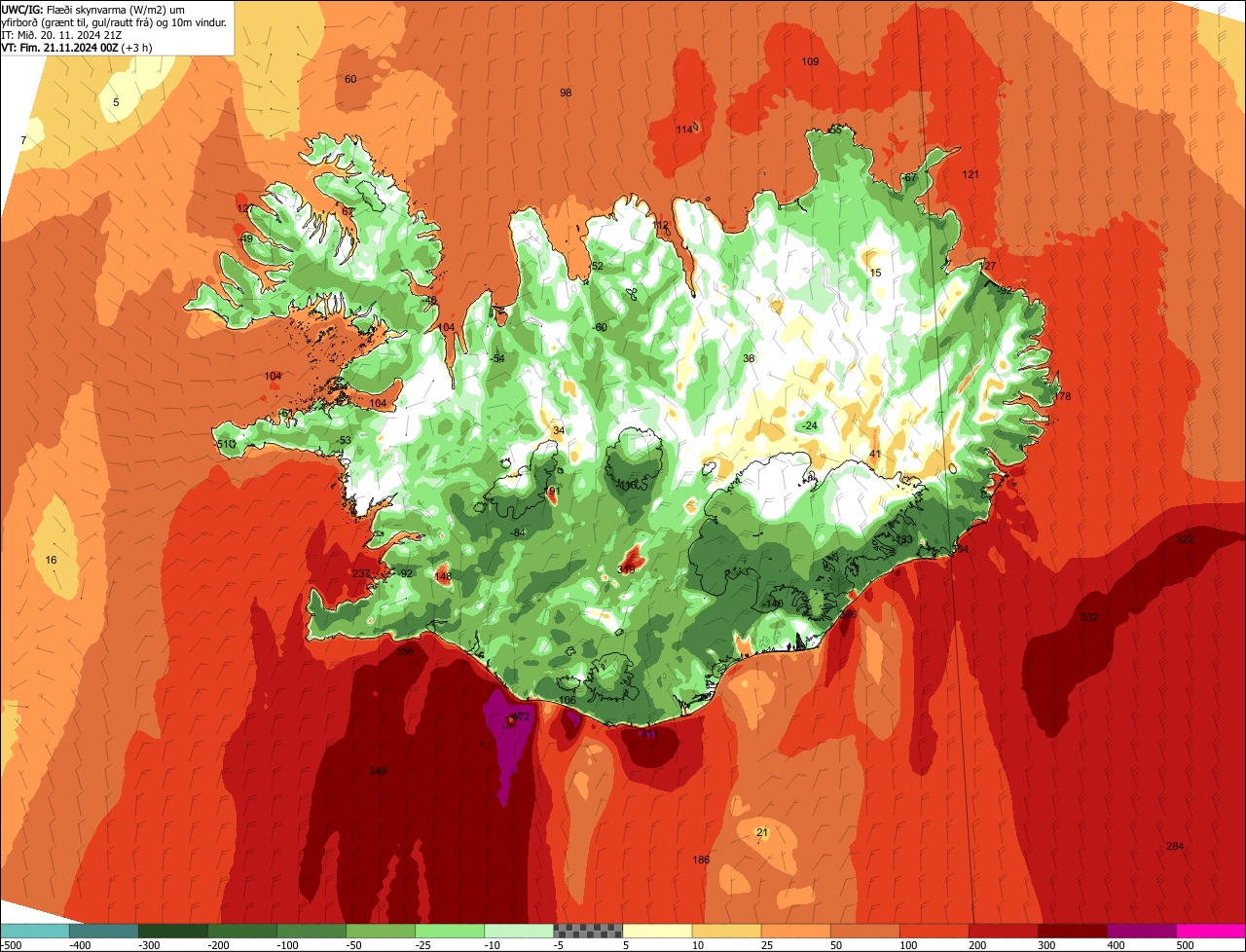Click the '332' map value
This screenshot has height=952, width=1246.
coord(1089,617)
